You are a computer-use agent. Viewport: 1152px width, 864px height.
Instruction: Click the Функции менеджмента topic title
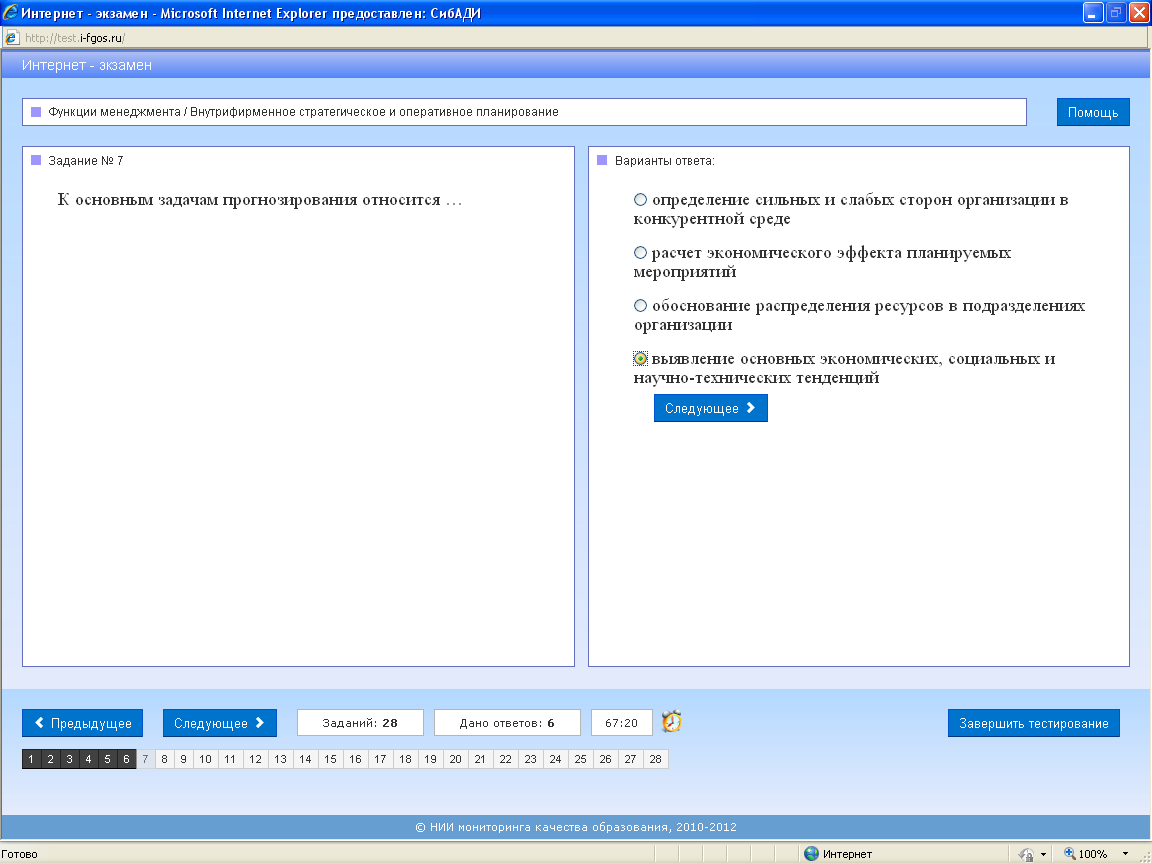(x=303, y=112)
